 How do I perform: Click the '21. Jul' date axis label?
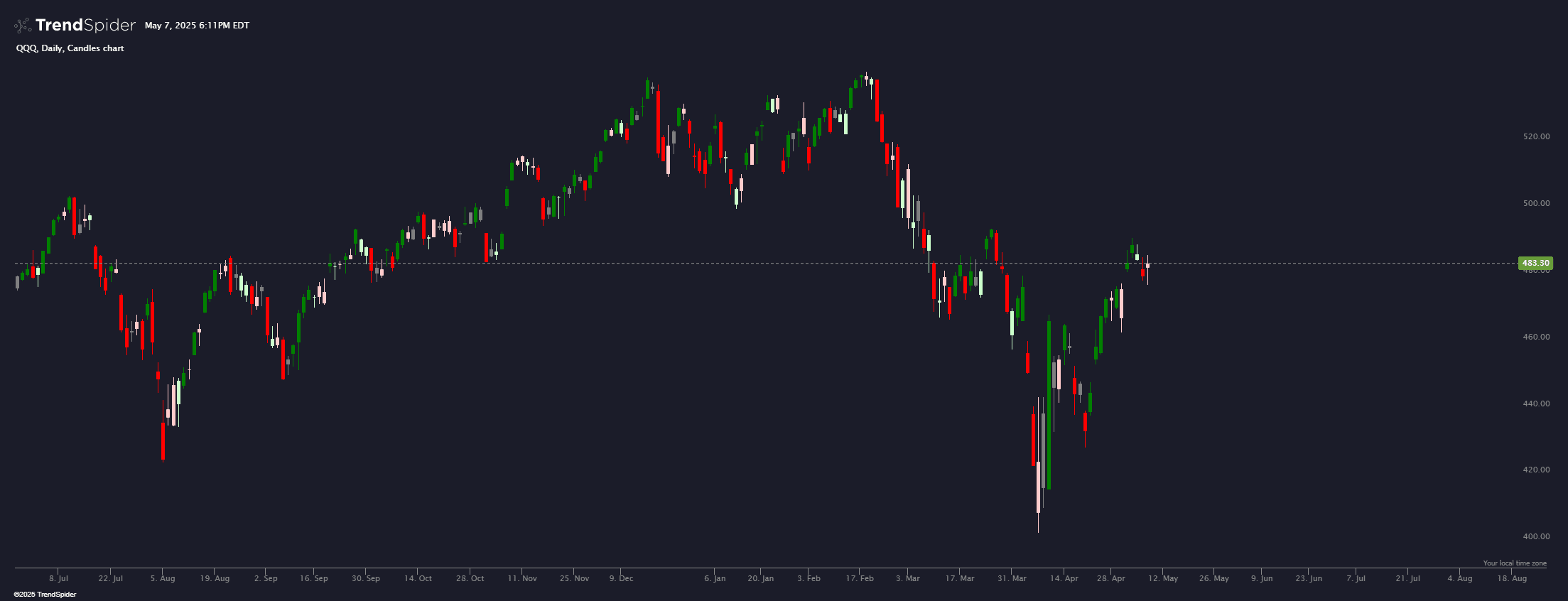click(x=1407, y=578)
